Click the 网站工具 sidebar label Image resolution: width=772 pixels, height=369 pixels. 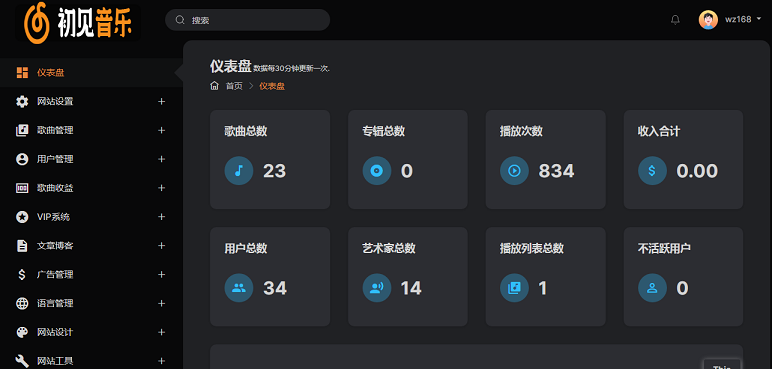coord(55,361)
